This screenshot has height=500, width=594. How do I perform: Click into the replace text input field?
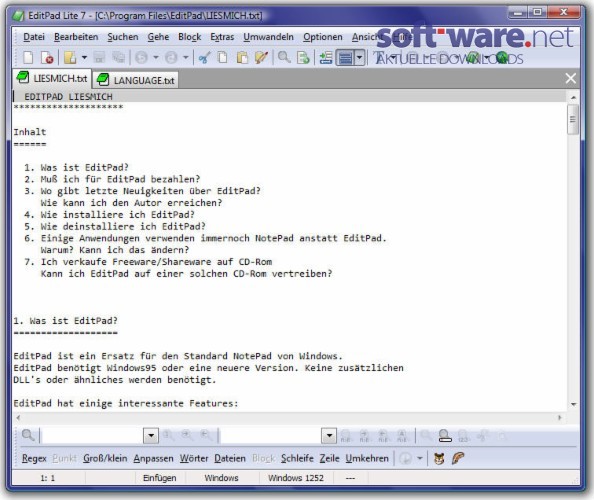pyautogui.click(x=270, y=436)
